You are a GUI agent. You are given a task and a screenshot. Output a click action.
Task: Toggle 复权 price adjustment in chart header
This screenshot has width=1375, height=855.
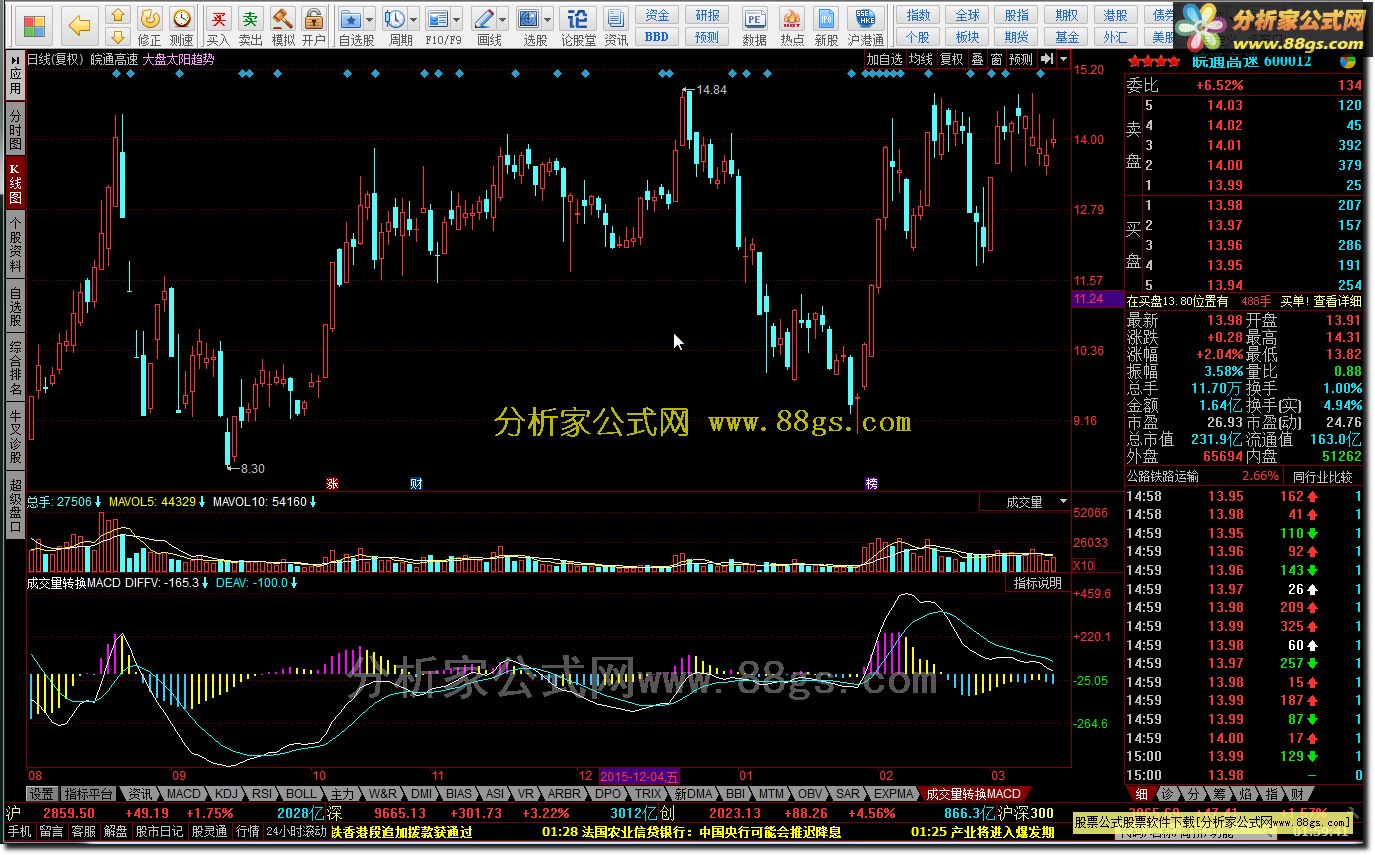point(950,59)
